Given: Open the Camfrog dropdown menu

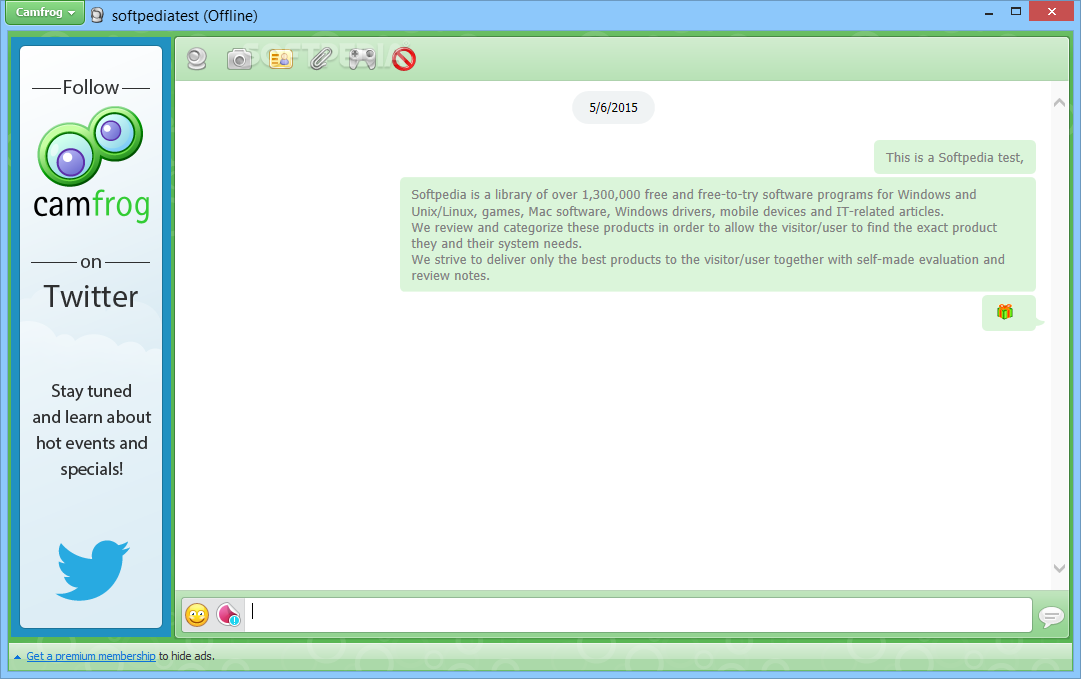Looking at the screenshot, I should (x=45, y=12).
